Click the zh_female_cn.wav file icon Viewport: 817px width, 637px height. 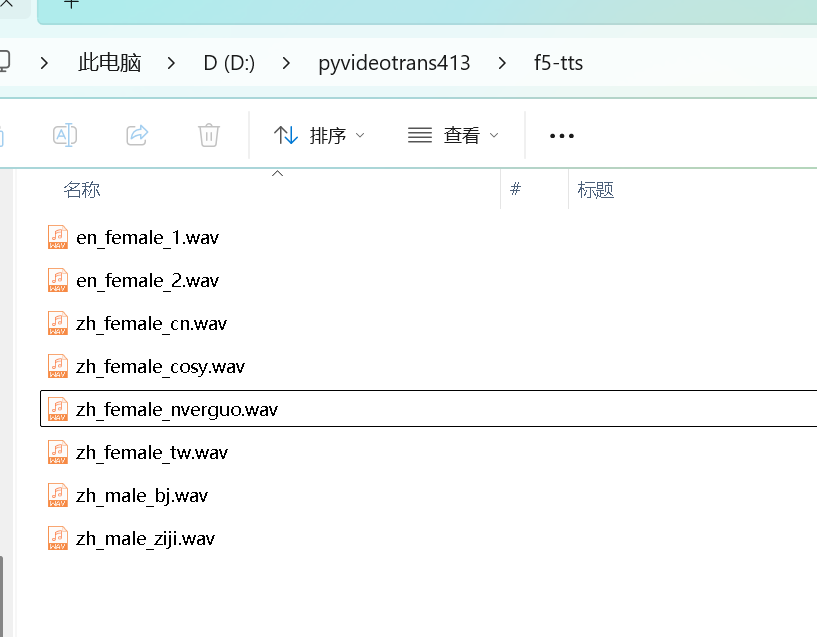click(x=58, y=323)
